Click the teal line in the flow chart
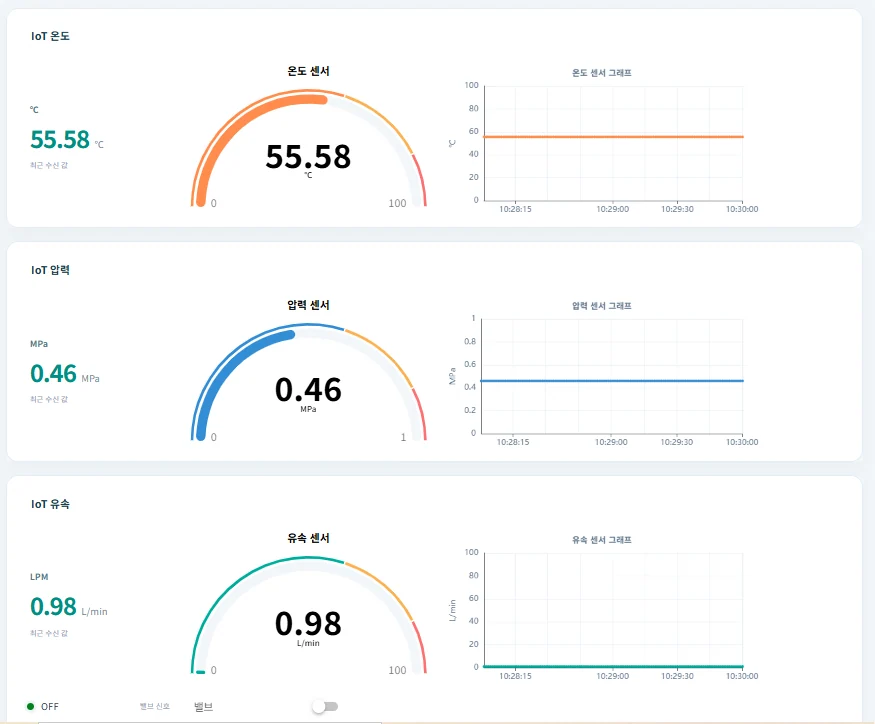This screenshot has height=724, width=875. click(x=613, y=667)
